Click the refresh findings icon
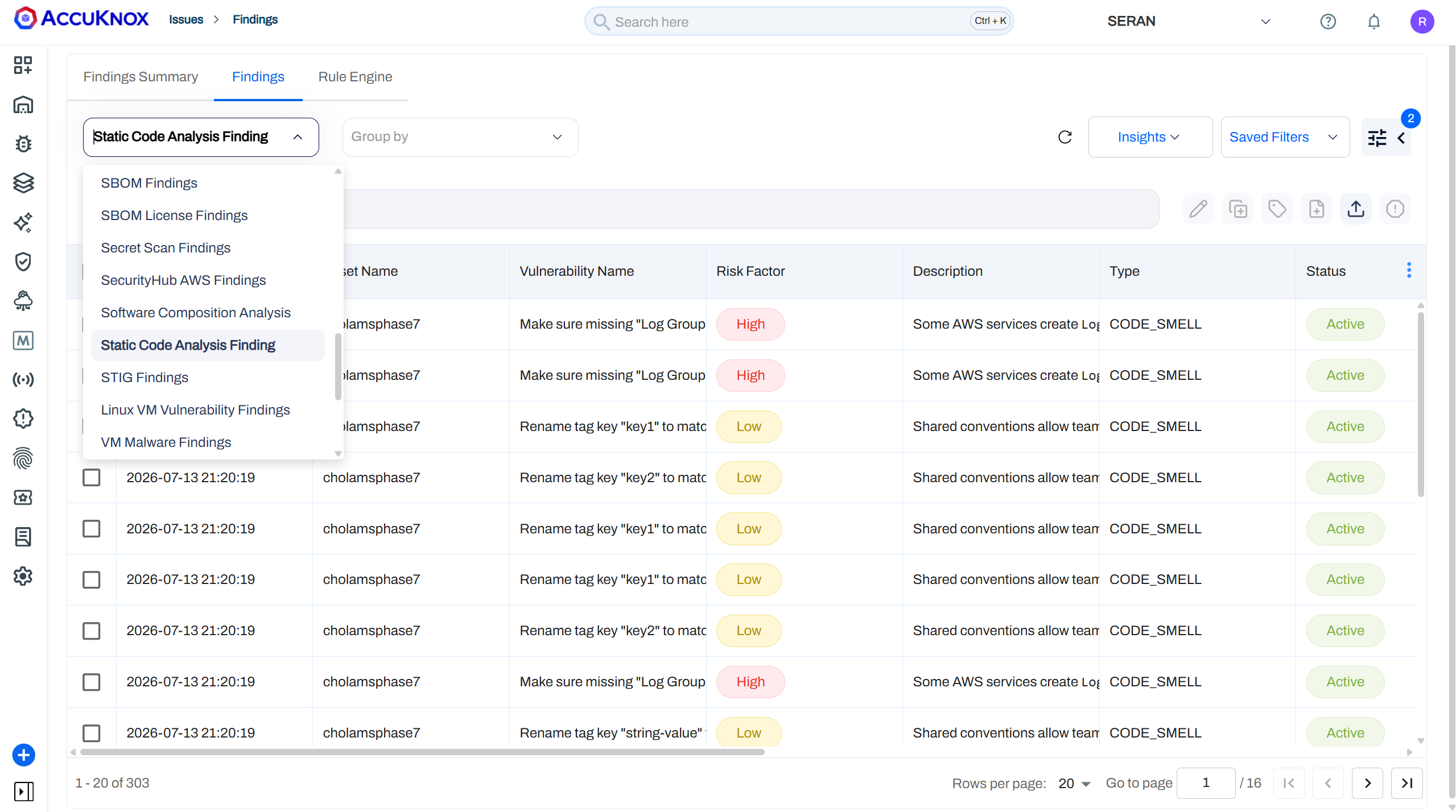 tap(1065, 137)
